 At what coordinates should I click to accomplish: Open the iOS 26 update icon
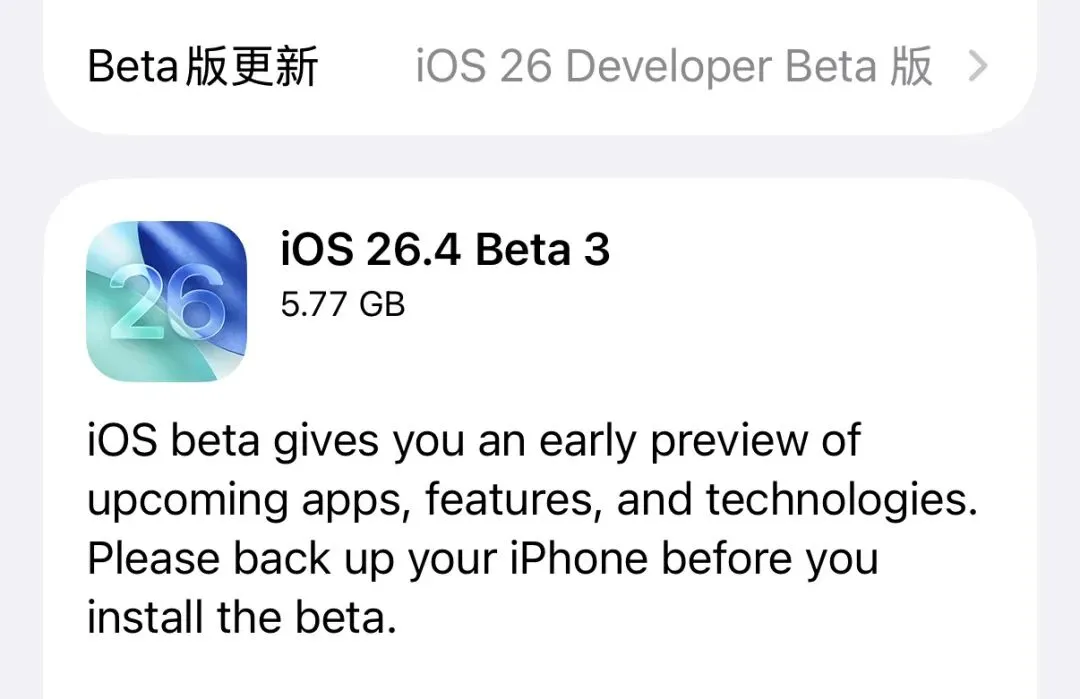tap(166, 301)
